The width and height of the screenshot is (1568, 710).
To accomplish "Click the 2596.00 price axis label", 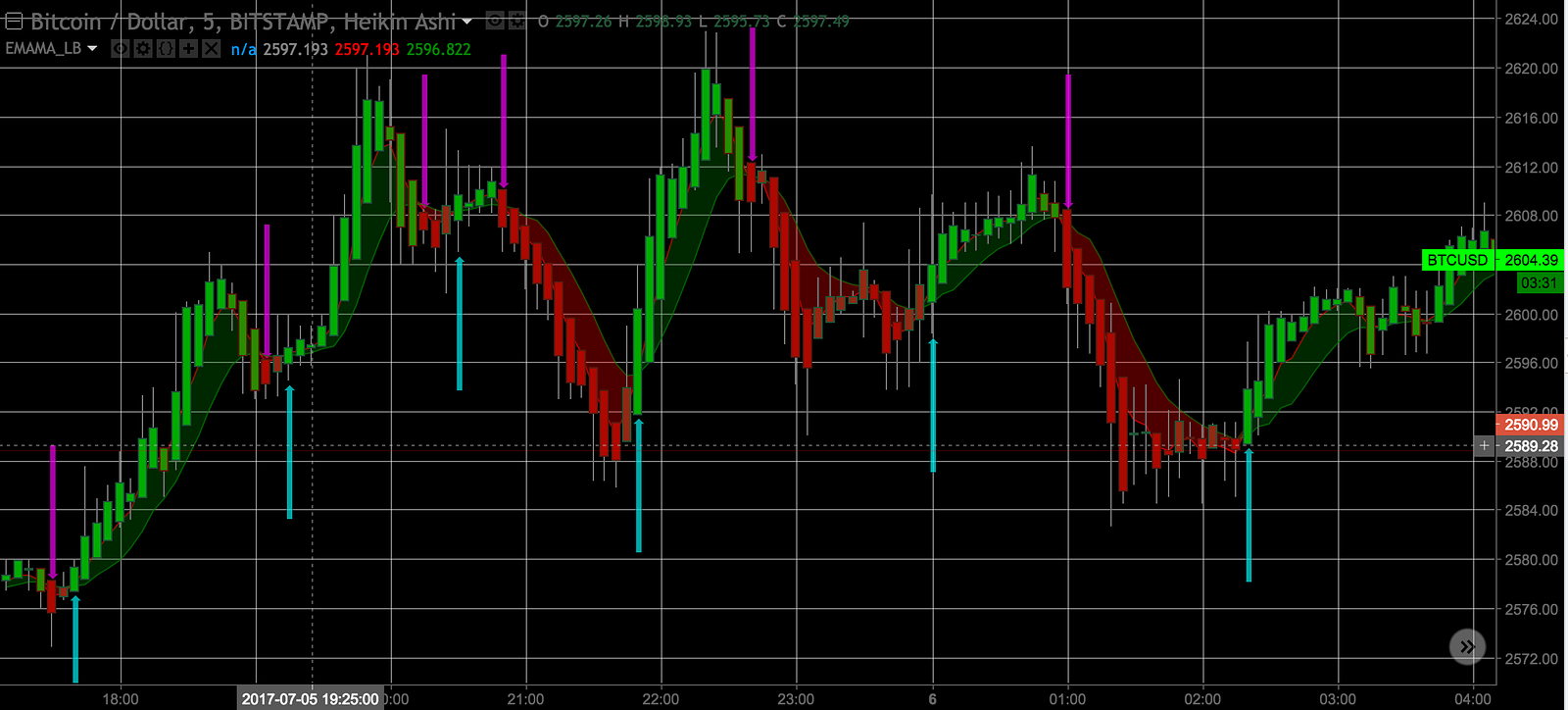I will [x=1531, y=363].
